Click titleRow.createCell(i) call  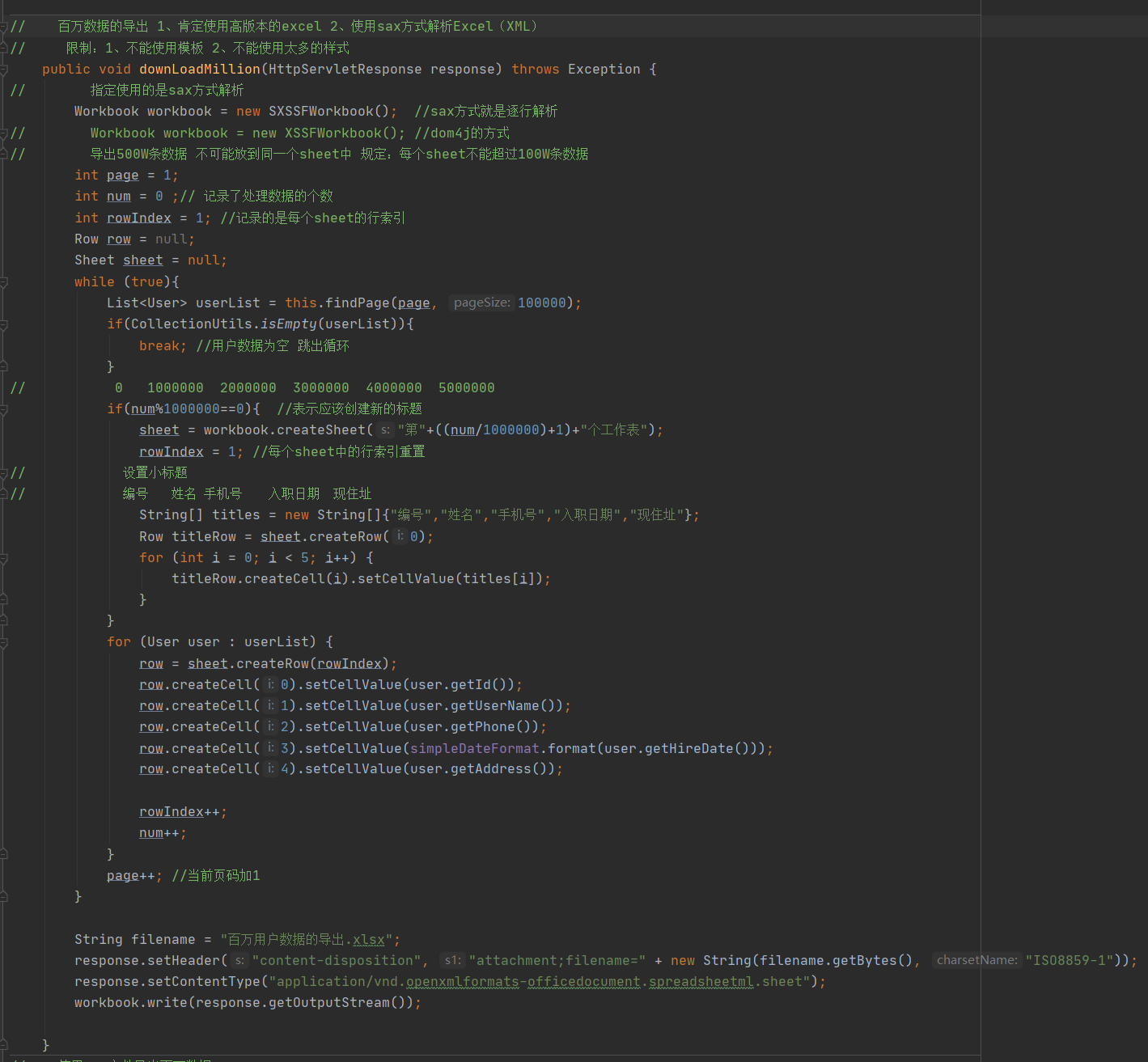tap(261, 579)
